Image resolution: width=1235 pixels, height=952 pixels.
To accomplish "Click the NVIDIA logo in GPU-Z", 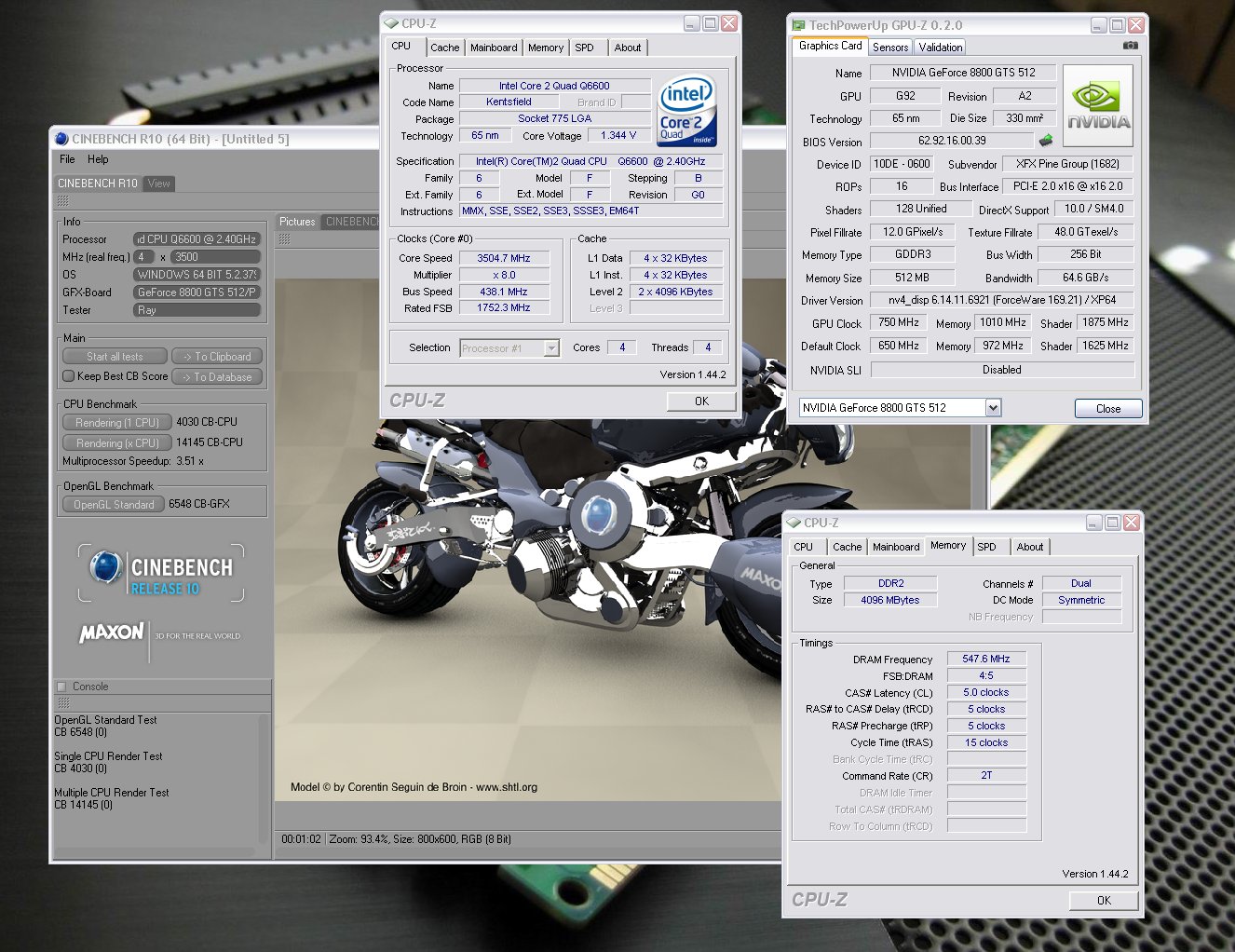I will click(1098, 105).
